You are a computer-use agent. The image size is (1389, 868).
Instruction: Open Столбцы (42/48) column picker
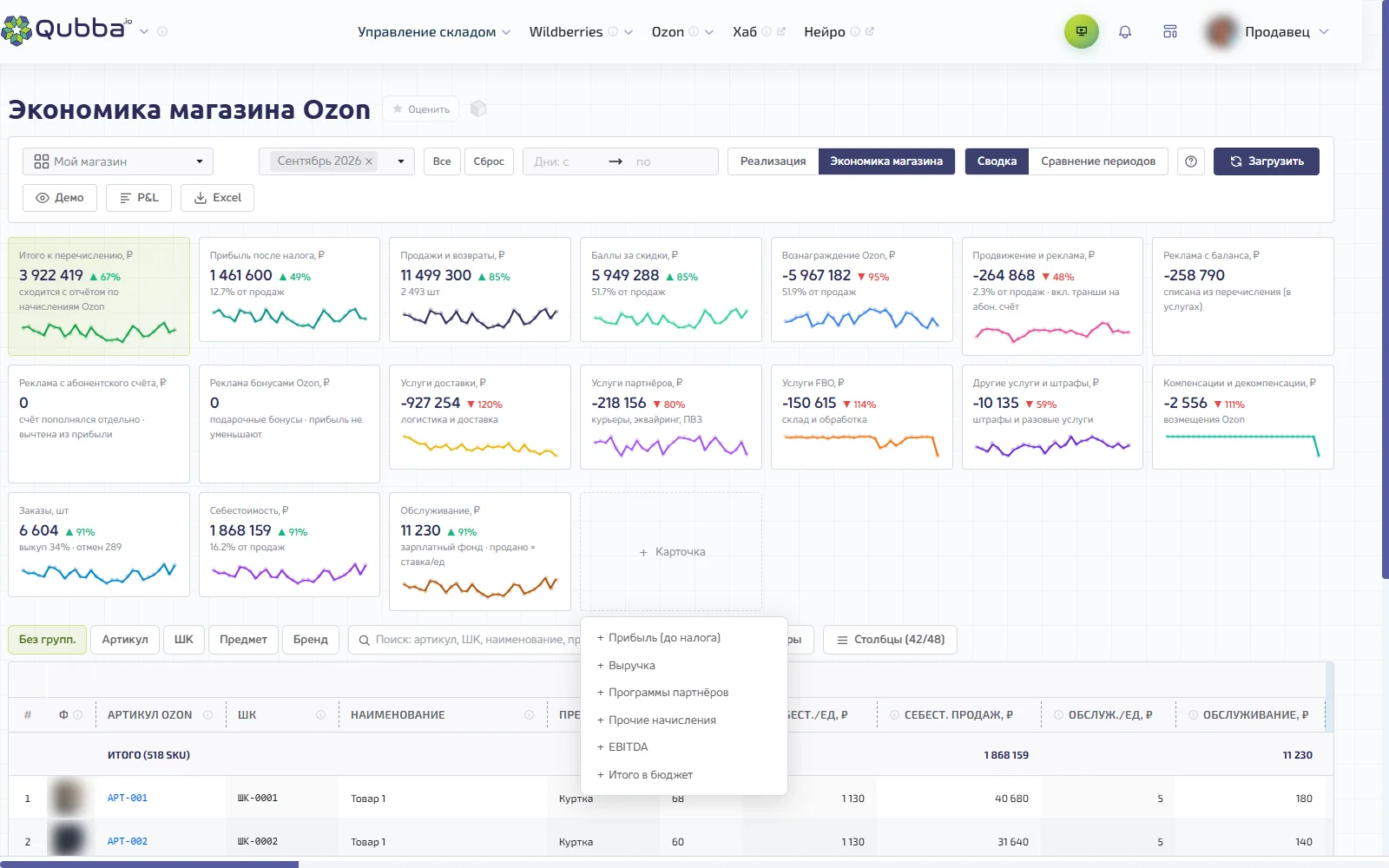point(890,640)
